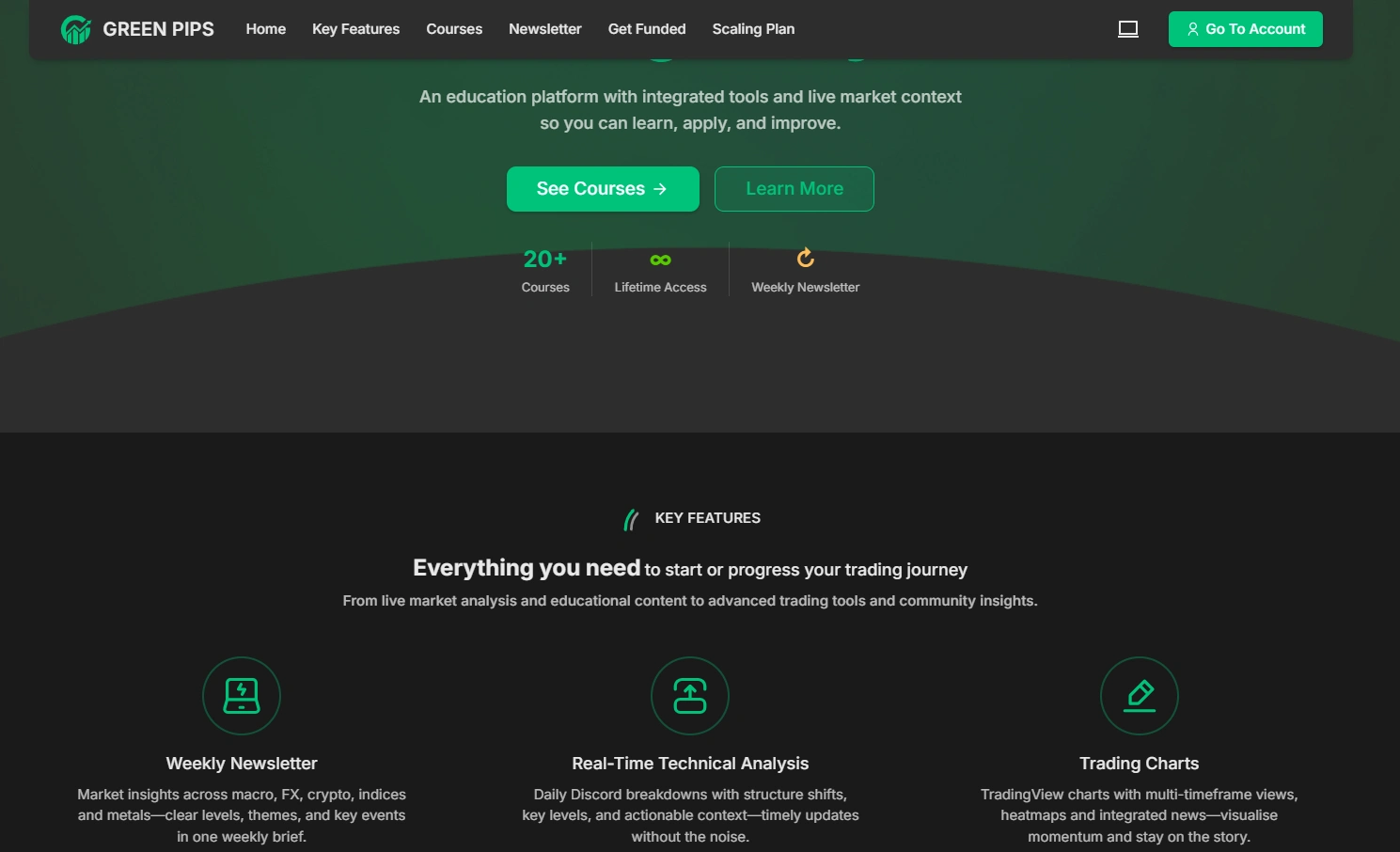Click the GREEN PIPS brand name
This screenshot has width=1400, height=852.
[158, 29]
